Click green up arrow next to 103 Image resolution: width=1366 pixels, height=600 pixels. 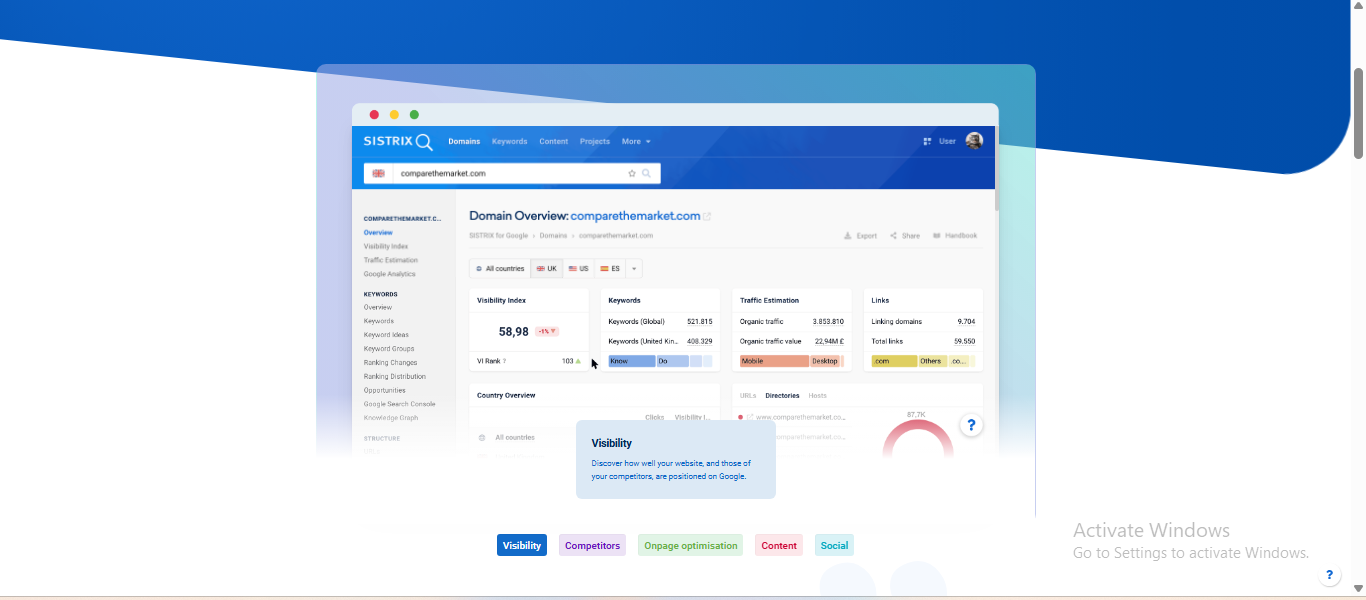coord(578,361)
